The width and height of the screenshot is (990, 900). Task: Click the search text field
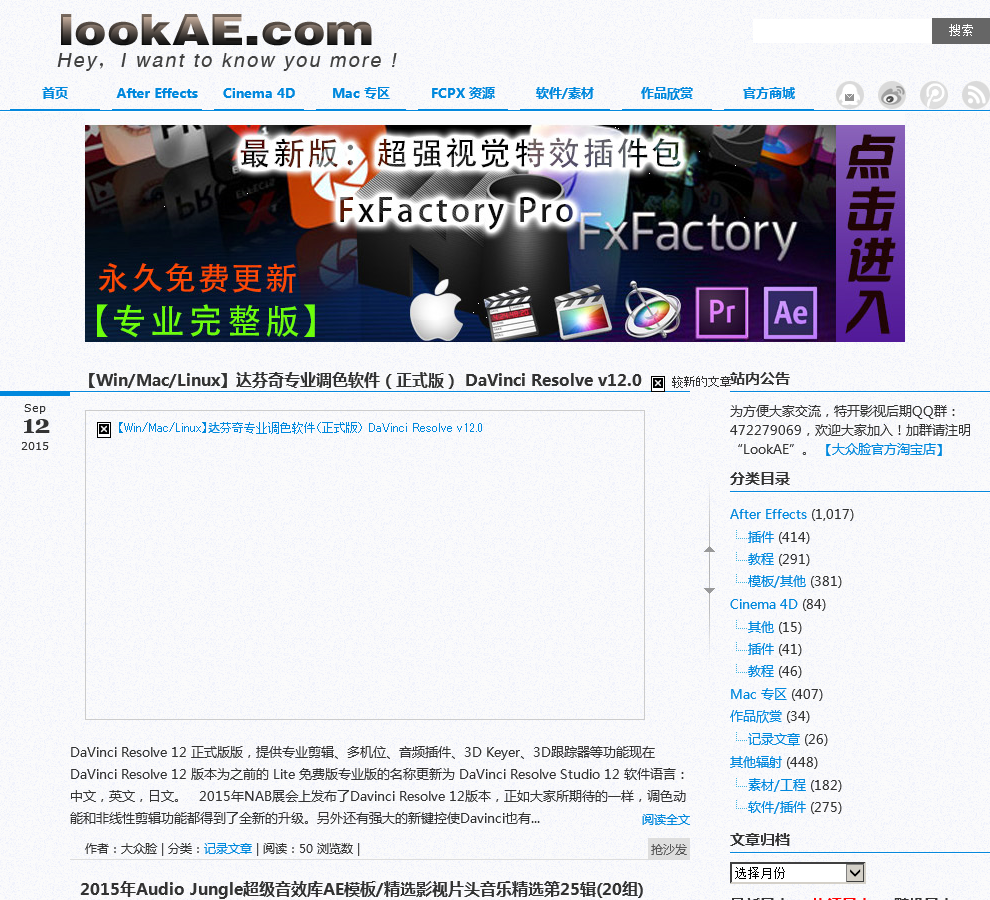[842, 30]
